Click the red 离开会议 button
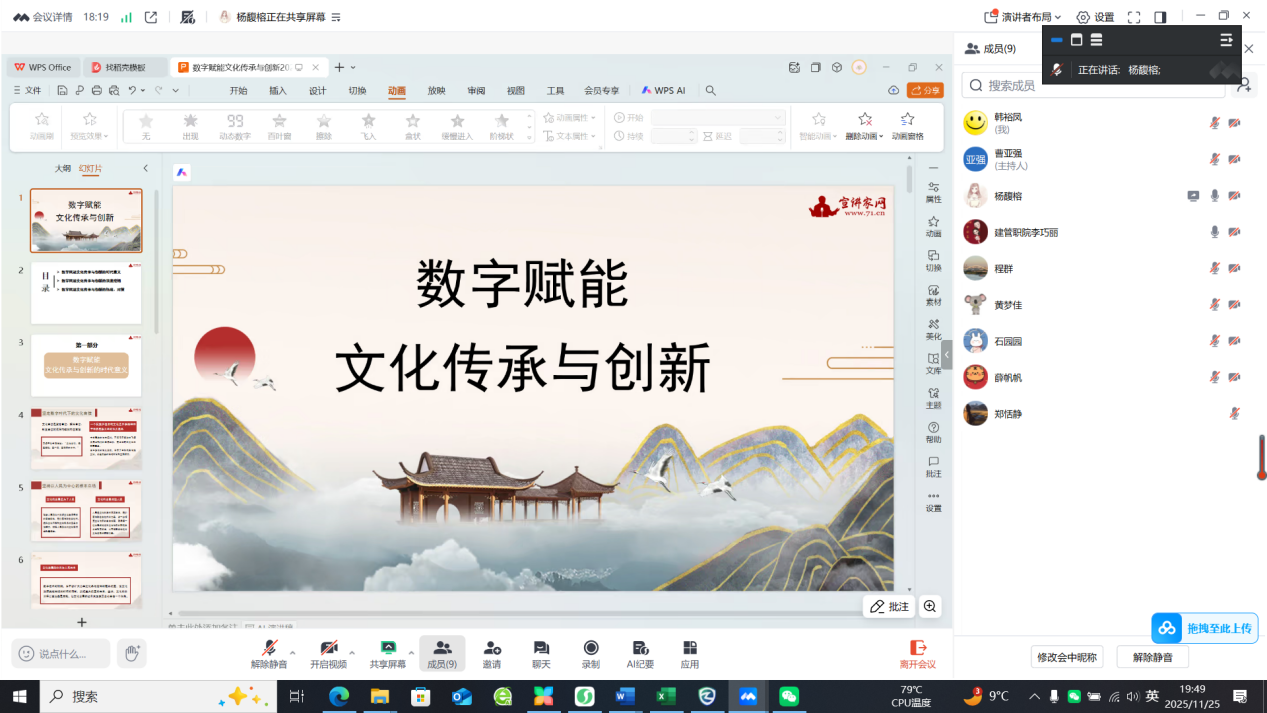This screenshot has height=713, width=1267. [917, 653]
